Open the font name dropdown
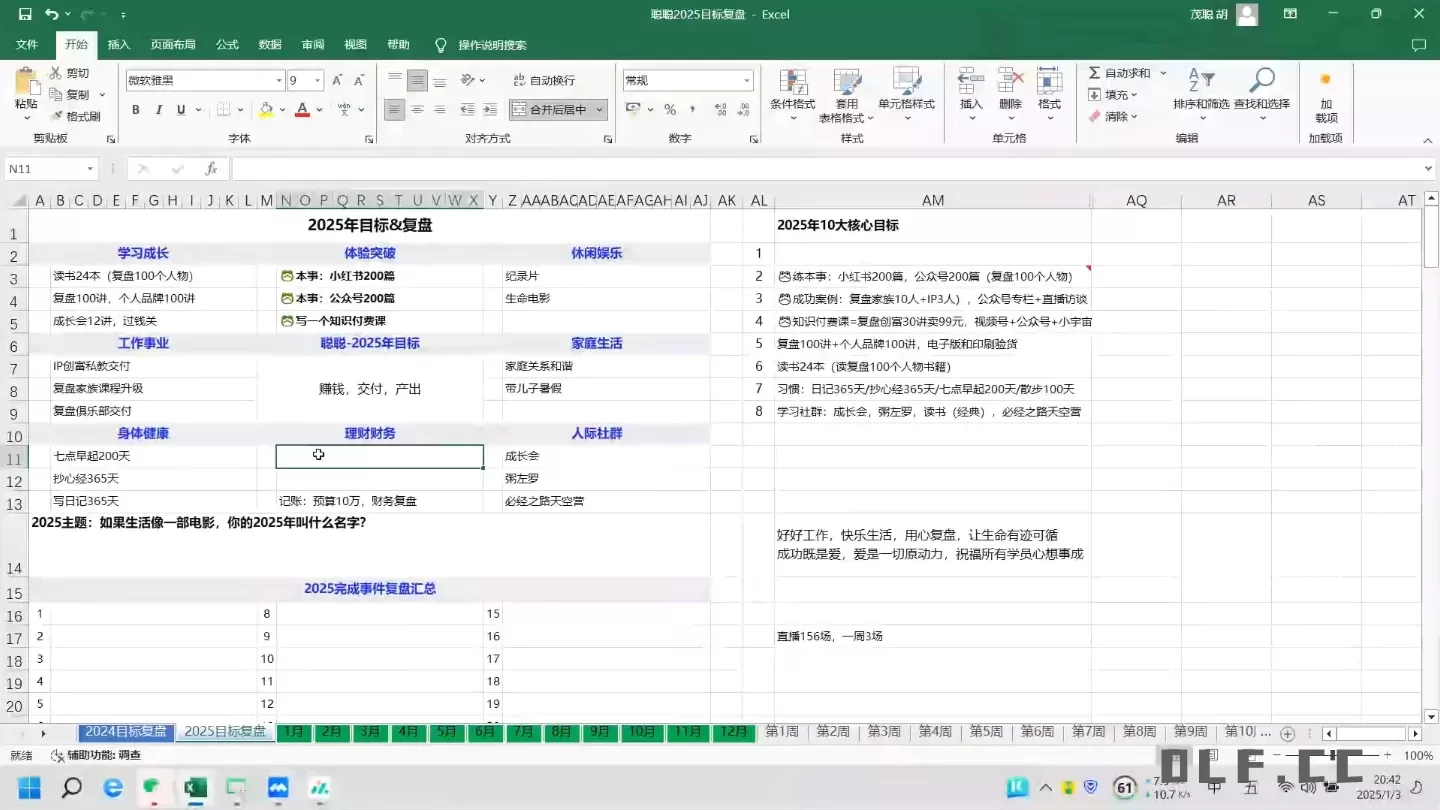 tap(281, 79)
